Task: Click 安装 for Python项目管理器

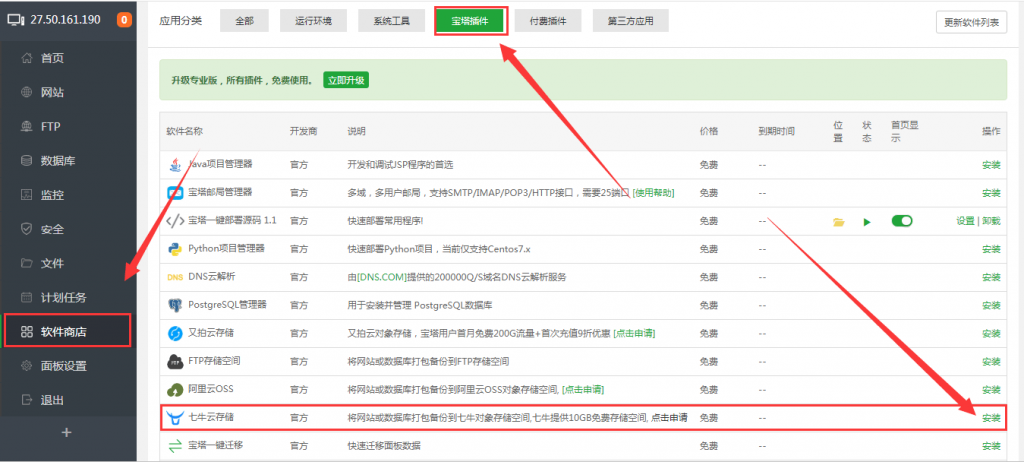Action: click(991, 249)
